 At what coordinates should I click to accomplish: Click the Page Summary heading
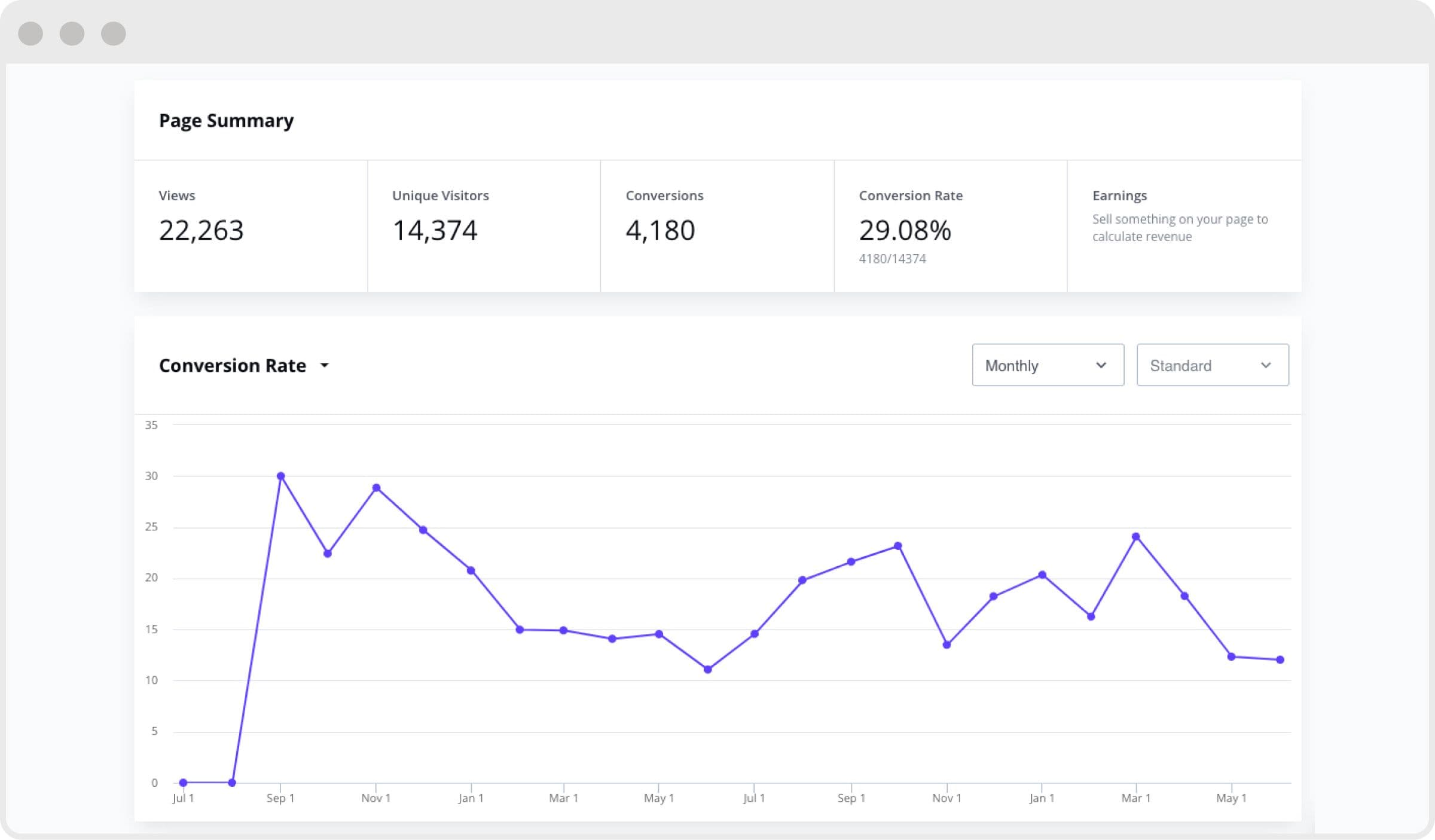click(x=226, y=121)
